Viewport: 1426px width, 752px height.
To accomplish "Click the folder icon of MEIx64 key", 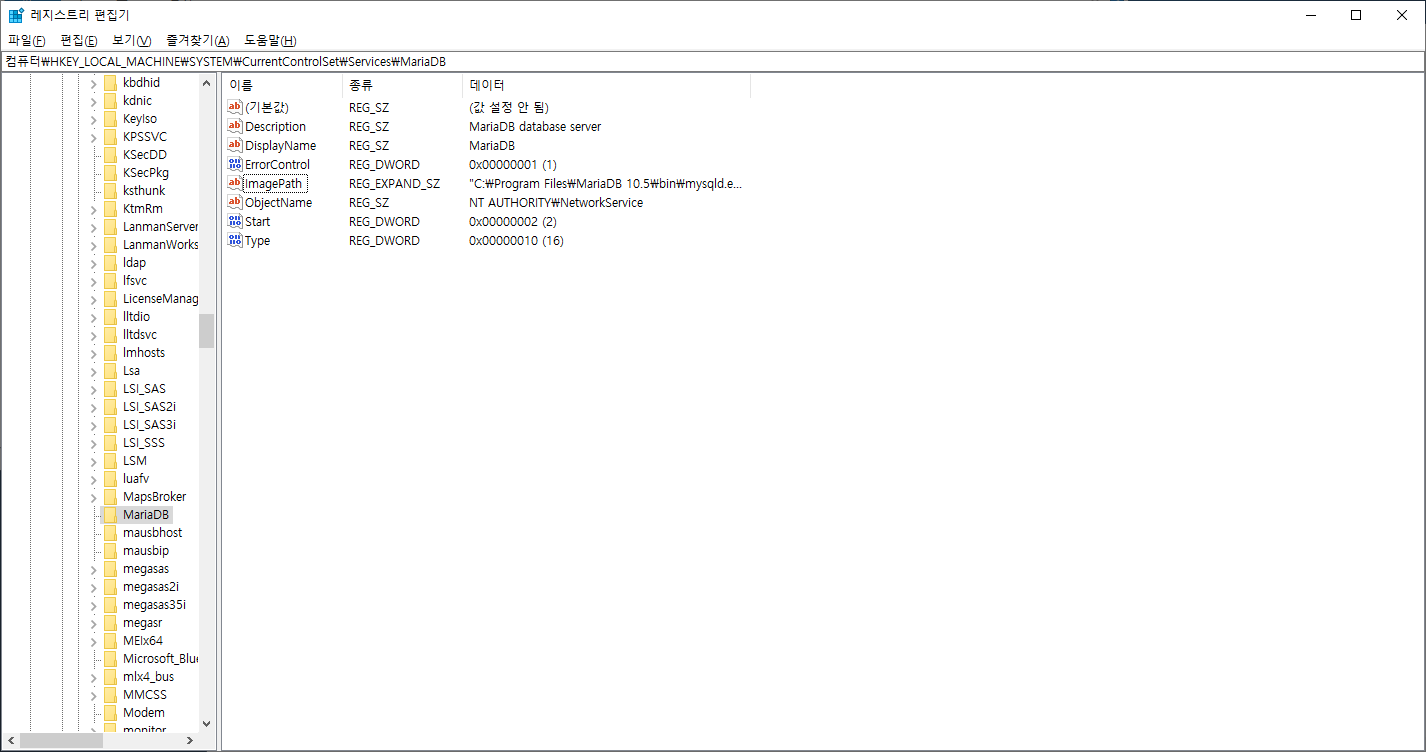I will pyautogui.click(x=110, y=640).
